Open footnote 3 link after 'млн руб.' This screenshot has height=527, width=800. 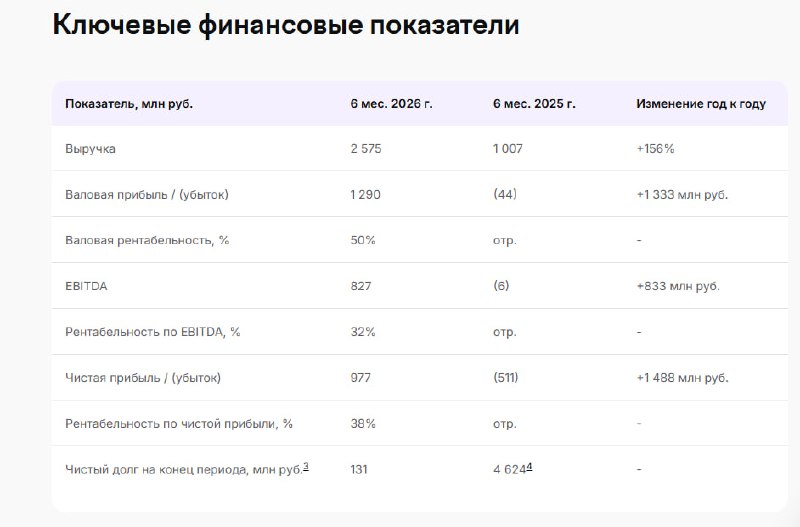(306, 466)
